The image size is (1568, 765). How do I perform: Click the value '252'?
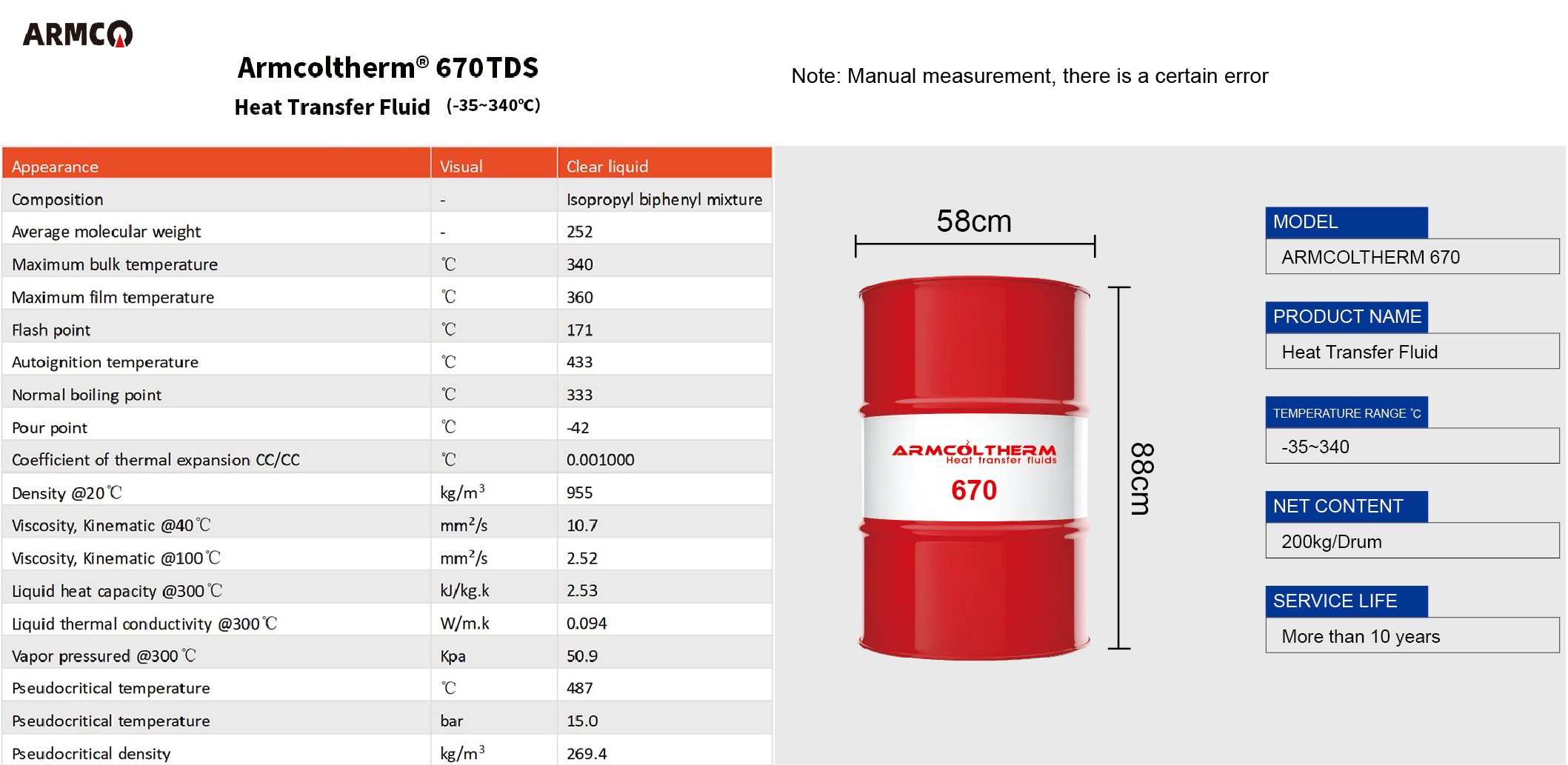click(x=580, y=232)
